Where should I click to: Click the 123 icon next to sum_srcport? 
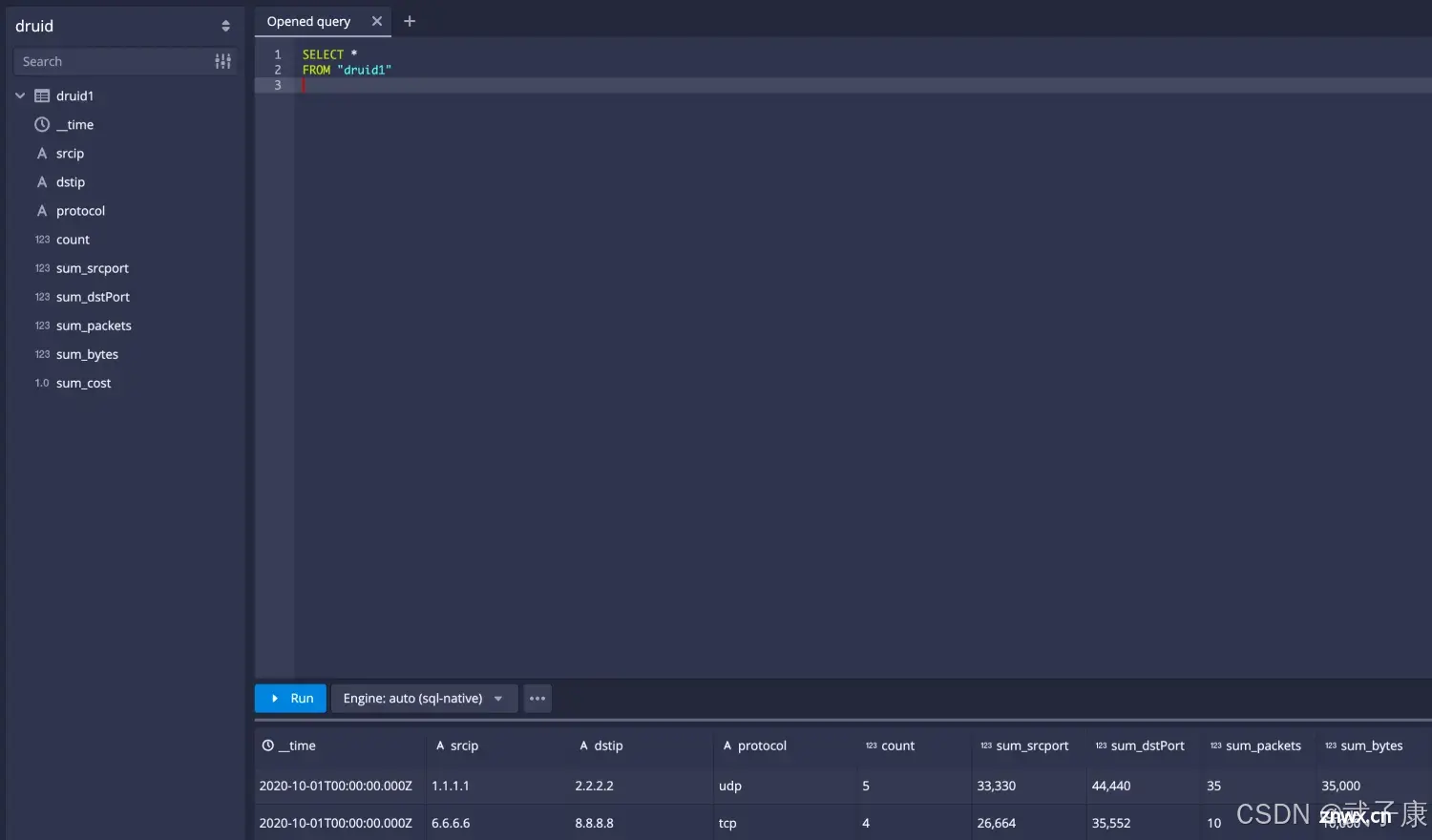tap(42, 268)
